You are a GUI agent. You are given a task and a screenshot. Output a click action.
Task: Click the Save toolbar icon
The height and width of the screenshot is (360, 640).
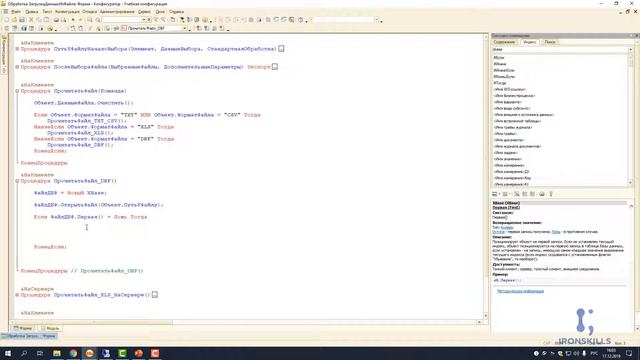pos(22,20)
